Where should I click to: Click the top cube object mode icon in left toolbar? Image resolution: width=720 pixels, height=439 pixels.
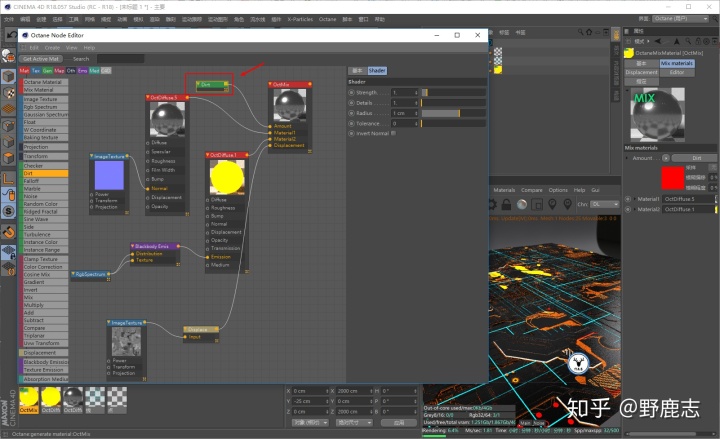(9, 76)
